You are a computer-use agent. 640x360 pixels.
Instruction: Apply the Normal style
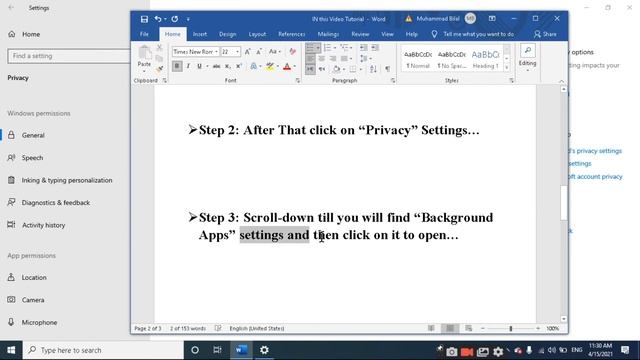[418, 59]
